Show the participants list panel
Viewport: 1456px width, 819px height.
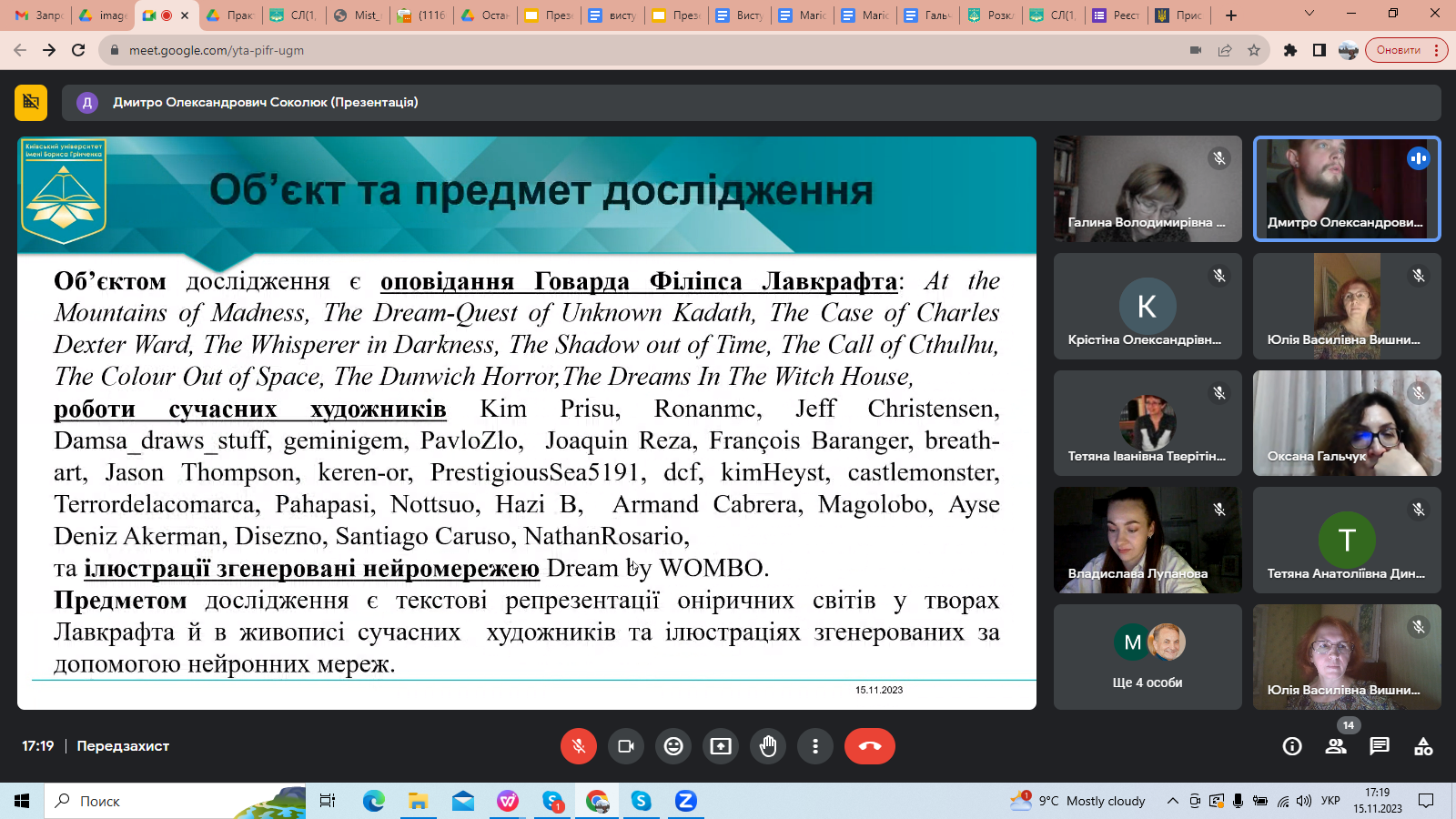coord(1336,747)
